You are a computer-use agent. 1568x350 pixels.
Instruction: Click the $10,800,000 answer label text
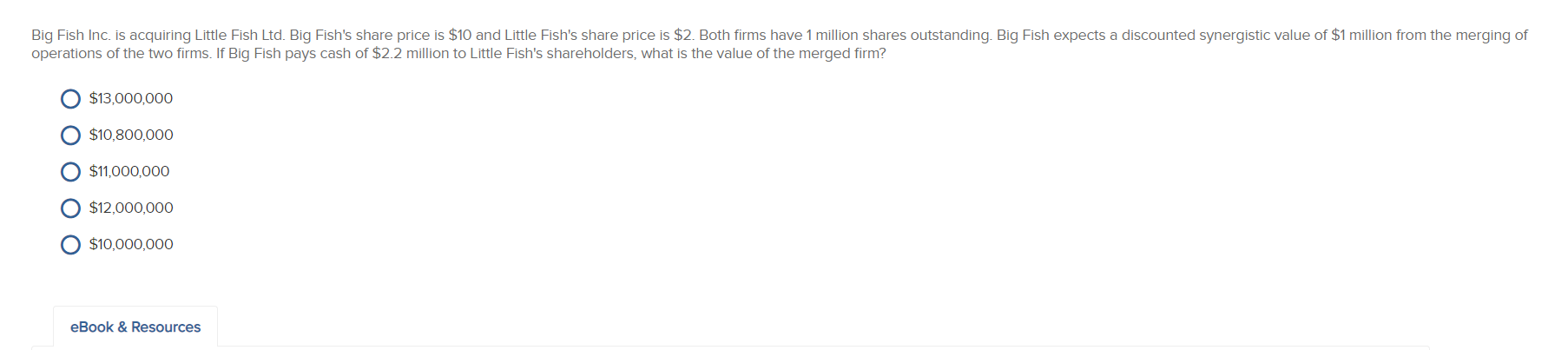tap(131, 135)
